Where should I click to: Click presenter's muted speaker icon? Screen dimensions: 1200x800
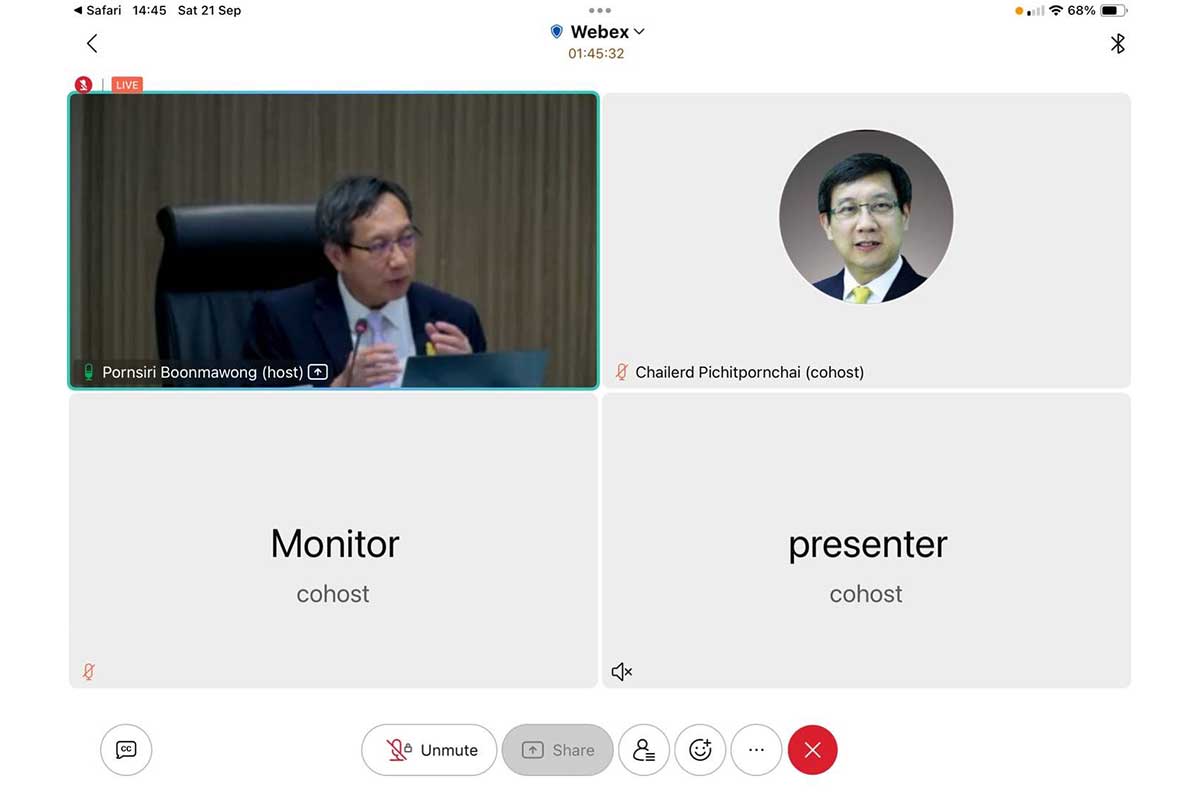(x=622, y=672)
